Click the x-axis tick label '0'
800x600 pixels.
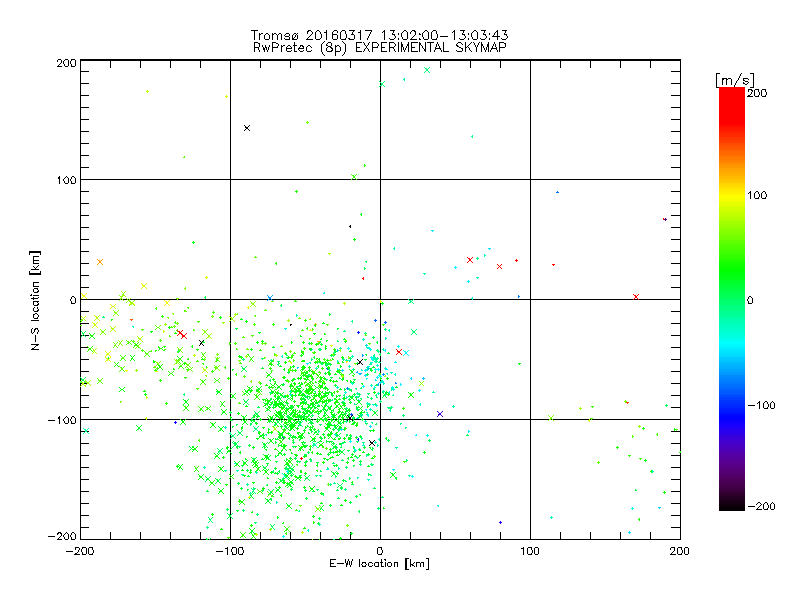click(380, 551)
